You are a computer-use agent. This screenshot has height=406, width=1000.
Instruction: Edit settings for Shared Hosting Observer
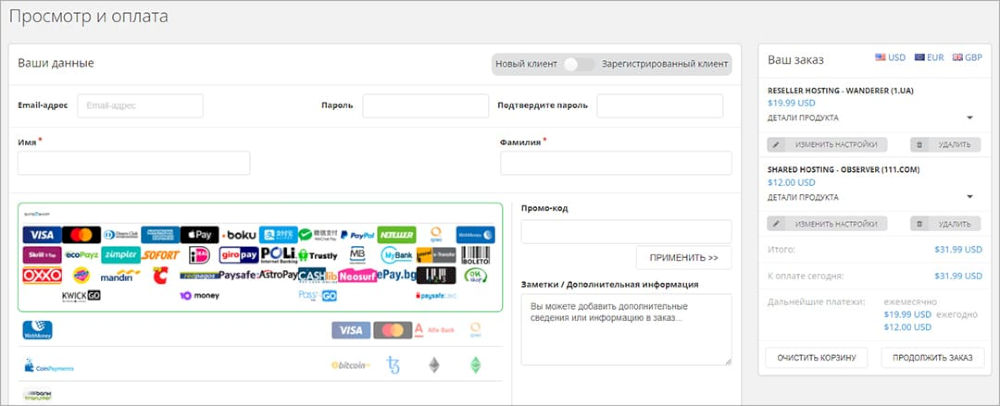click(827, 224)
